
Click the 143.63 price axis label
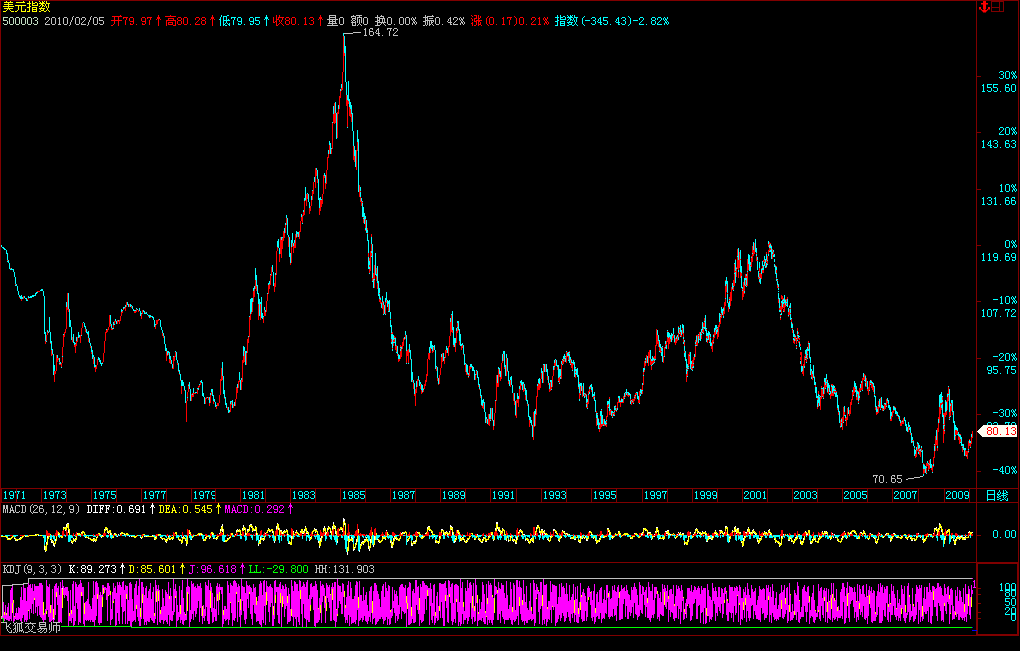(999, 144)
